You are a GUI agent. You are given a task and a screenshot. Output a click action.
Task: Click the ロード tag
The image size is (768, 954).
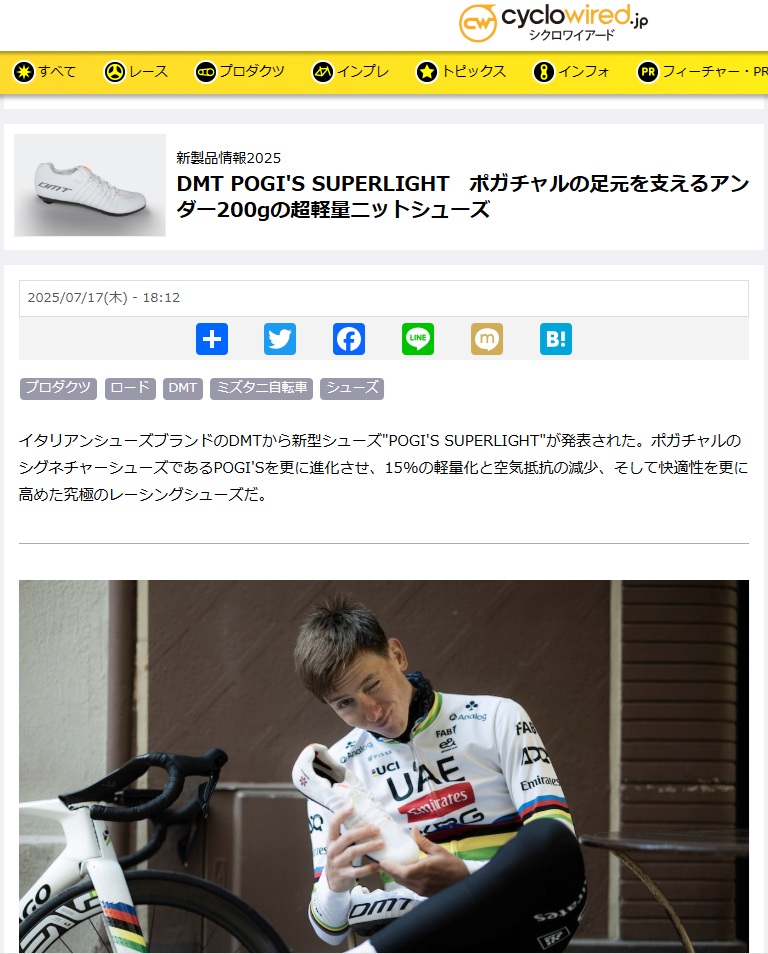pos(130,388)
